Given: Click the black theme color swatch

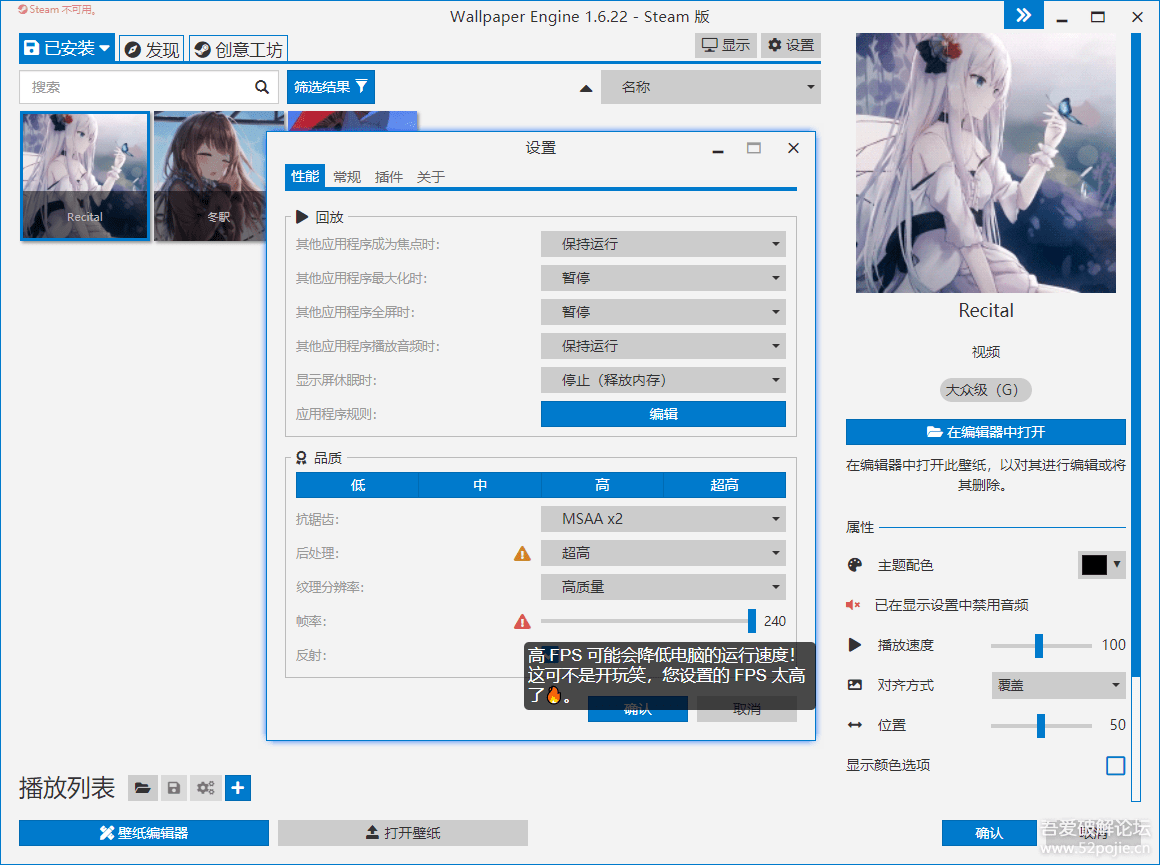Looking at the screenshot, I should click(x=1094, y=565).
